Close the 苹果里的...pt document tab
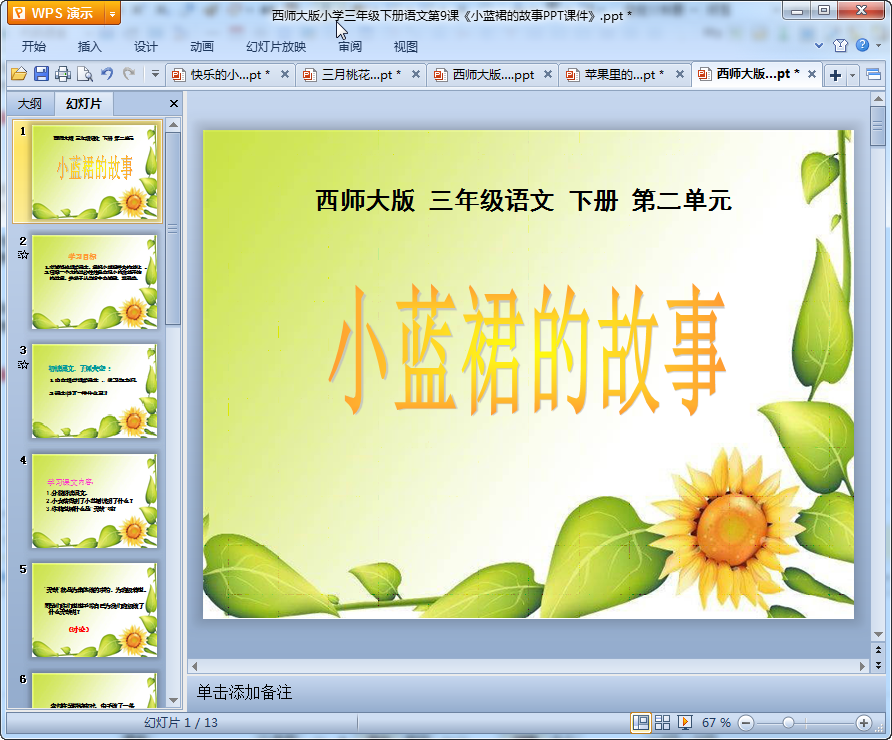 click(x=680, y=74)
